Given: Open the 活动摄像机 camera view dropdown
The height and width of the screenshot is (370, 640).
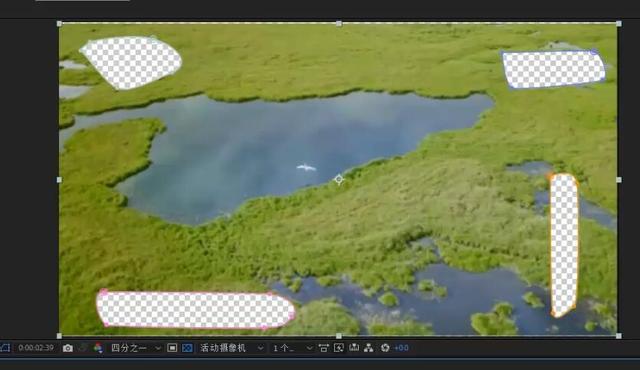Looking at the screenshot, I should tap(231, 348).
